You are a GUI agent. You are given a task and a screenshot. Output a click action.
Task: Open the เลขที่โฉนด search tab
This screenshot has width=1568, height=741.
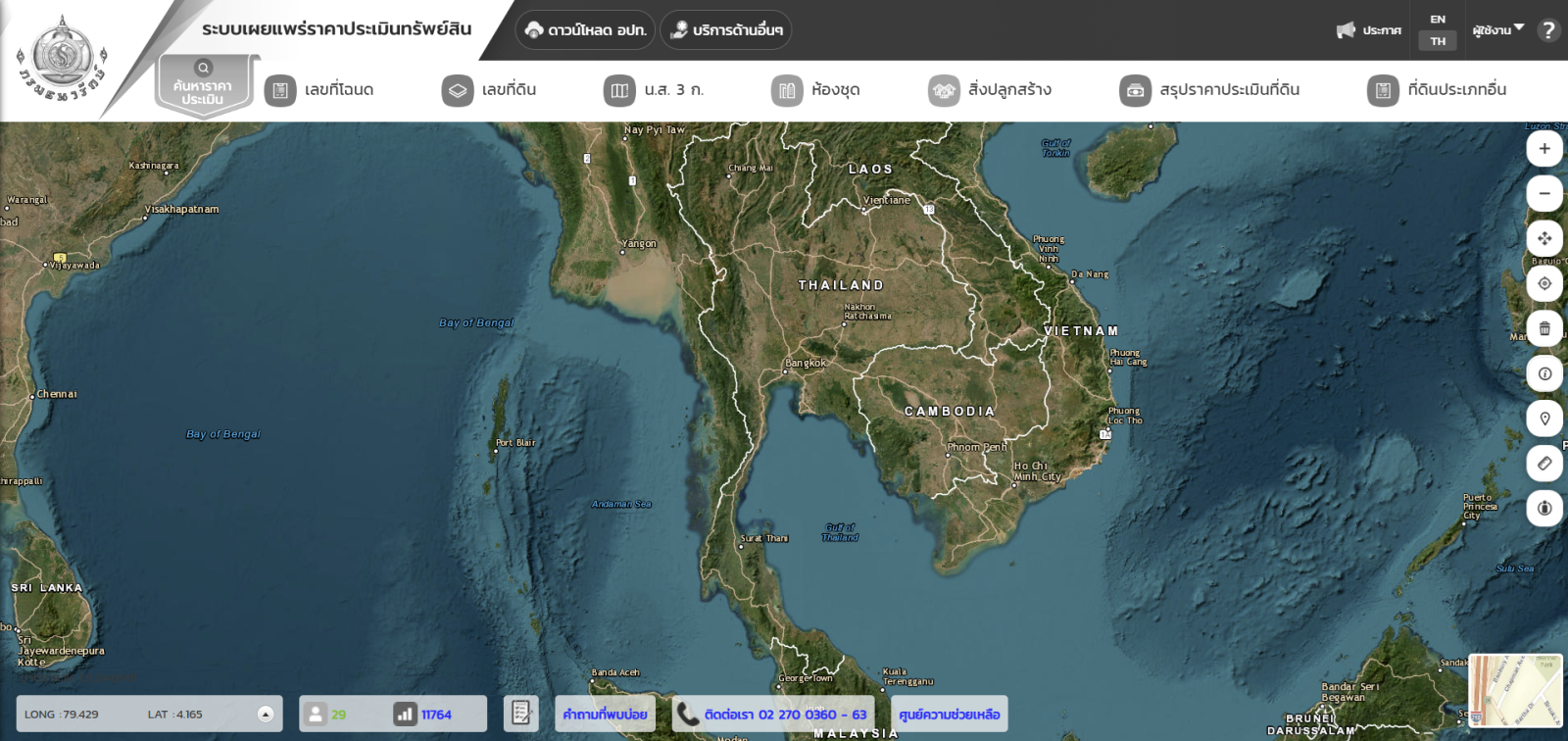coord(319,90)
